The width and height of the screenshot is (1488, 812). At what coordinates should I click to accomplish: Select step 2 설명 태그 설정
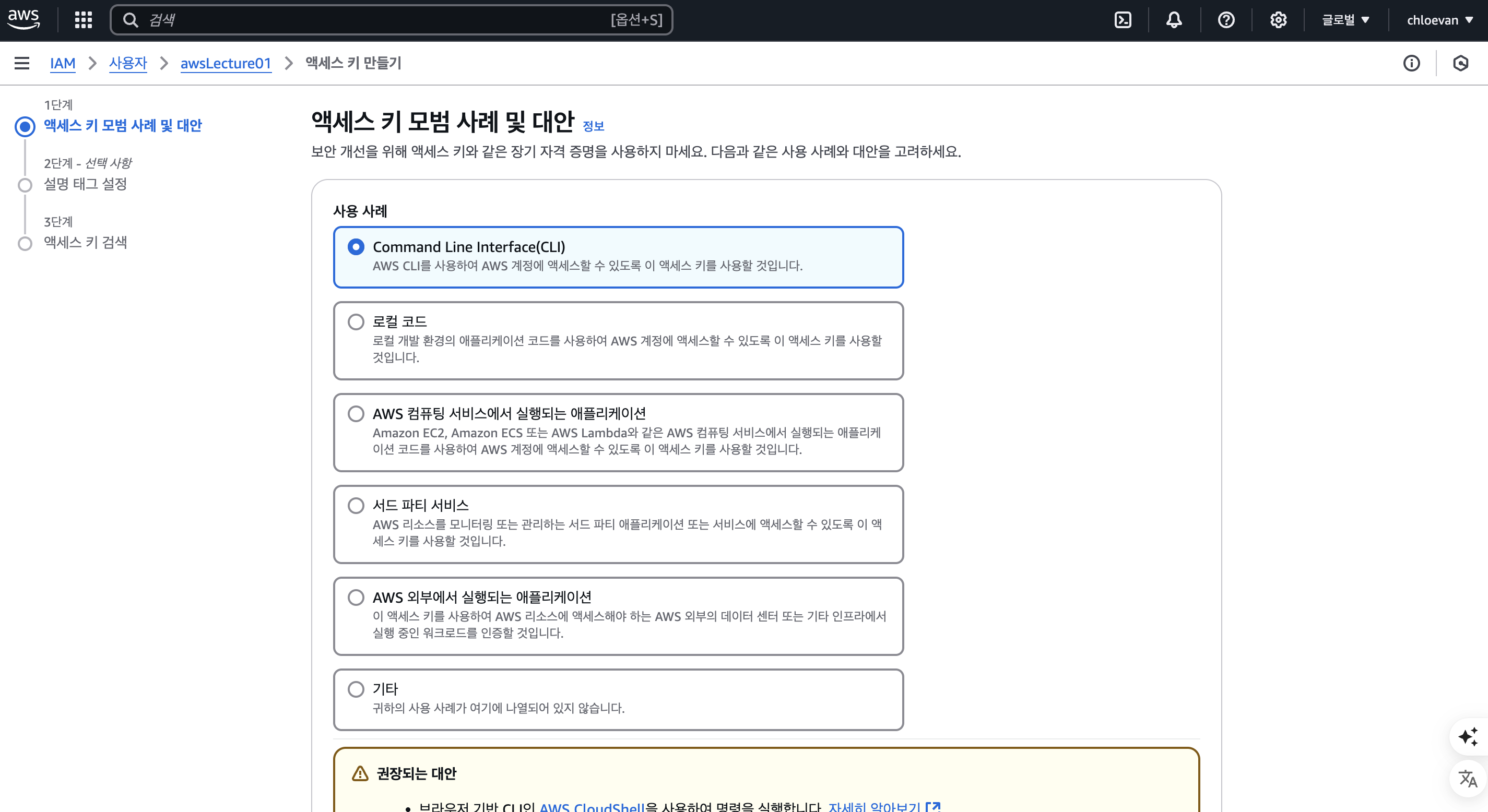pos(86,184)
